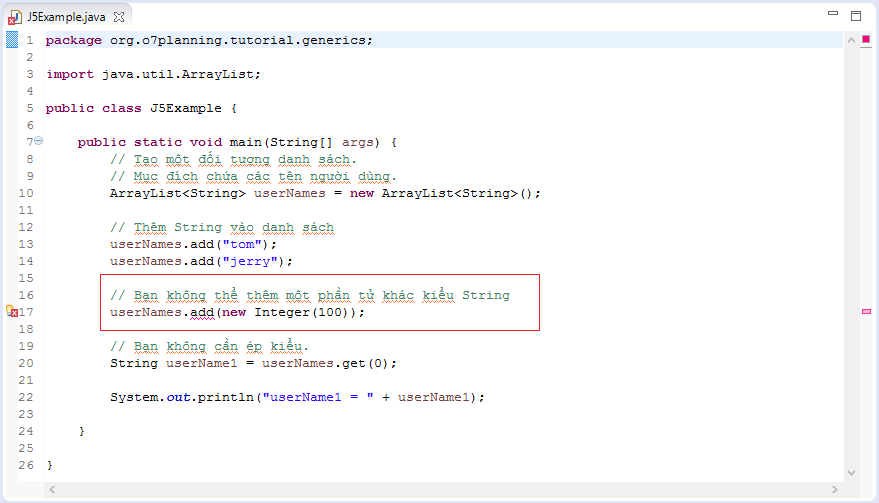Click the underlined 'add' on line 17
Screen dimensions: 879x503
click(x=202, y=312)
